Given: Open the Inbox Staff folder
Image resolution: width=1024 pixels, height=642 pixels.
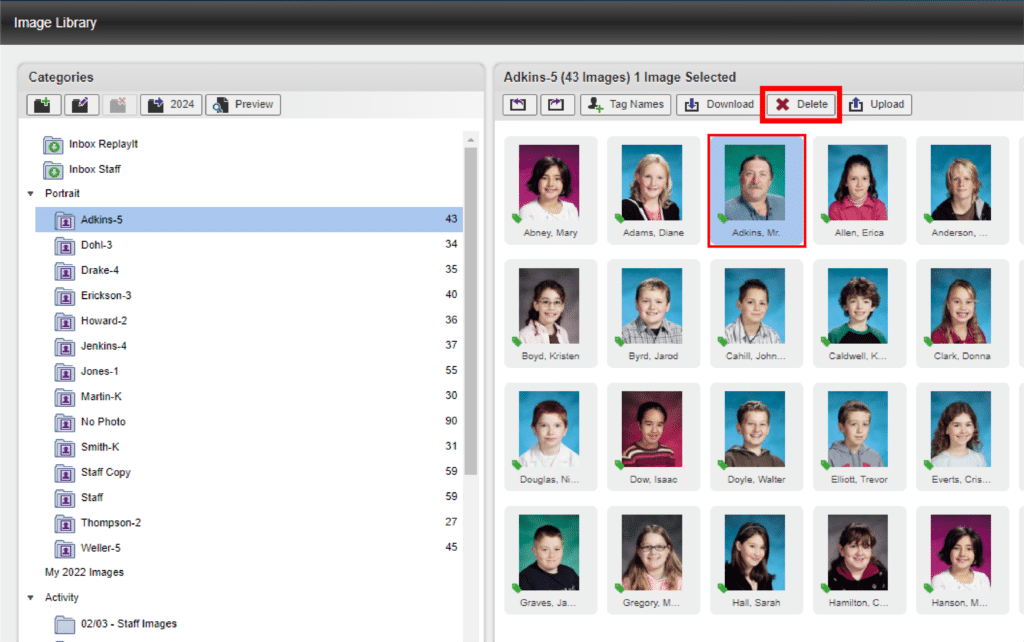Looking at the screenshot, I should 82,170.
